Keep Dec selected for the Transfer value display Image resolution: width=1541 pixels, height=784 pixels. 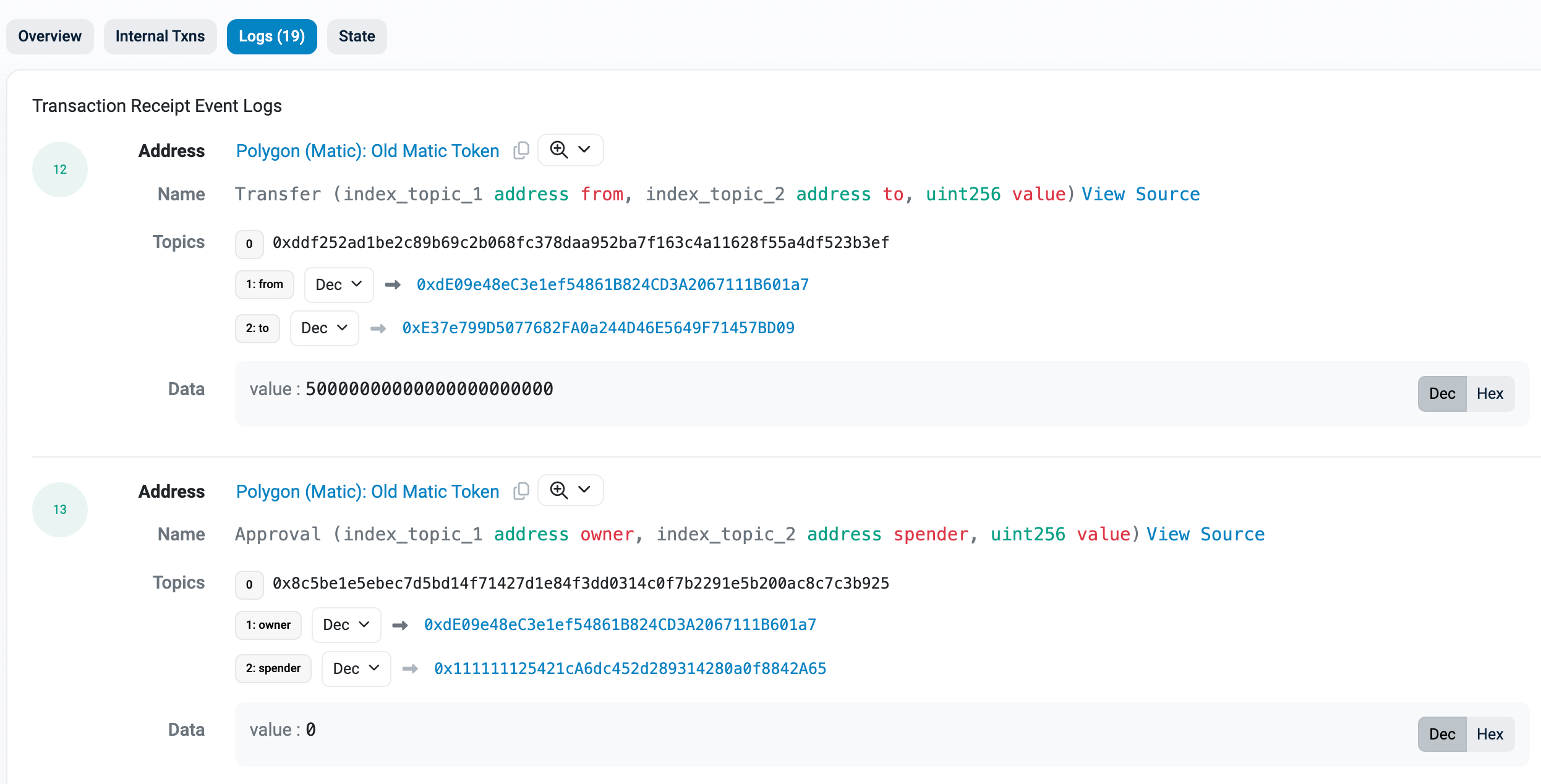1441,393
